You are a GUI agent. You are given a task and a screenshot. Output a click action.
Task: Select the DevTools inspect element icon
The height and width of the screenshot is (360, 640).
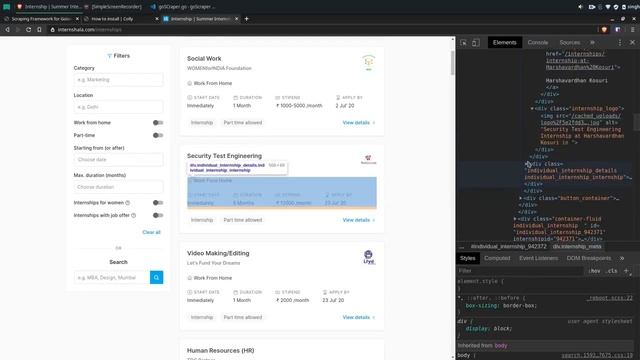tap(464, 42)
